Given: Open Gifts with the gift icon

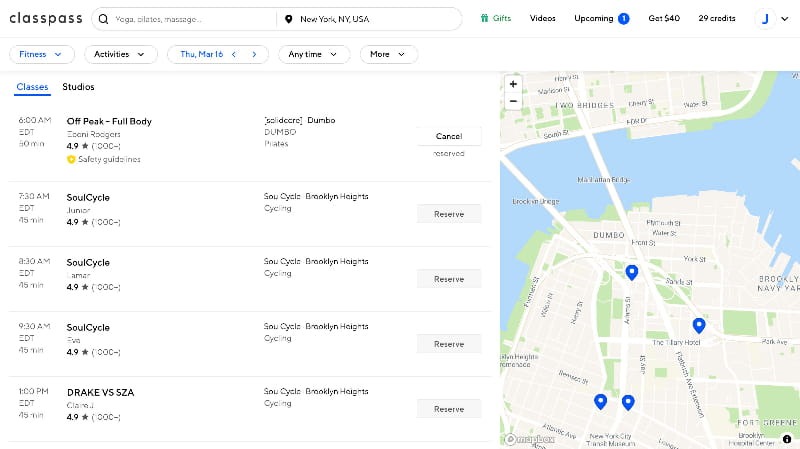Looking at the screenshot, I should point(485,18).
